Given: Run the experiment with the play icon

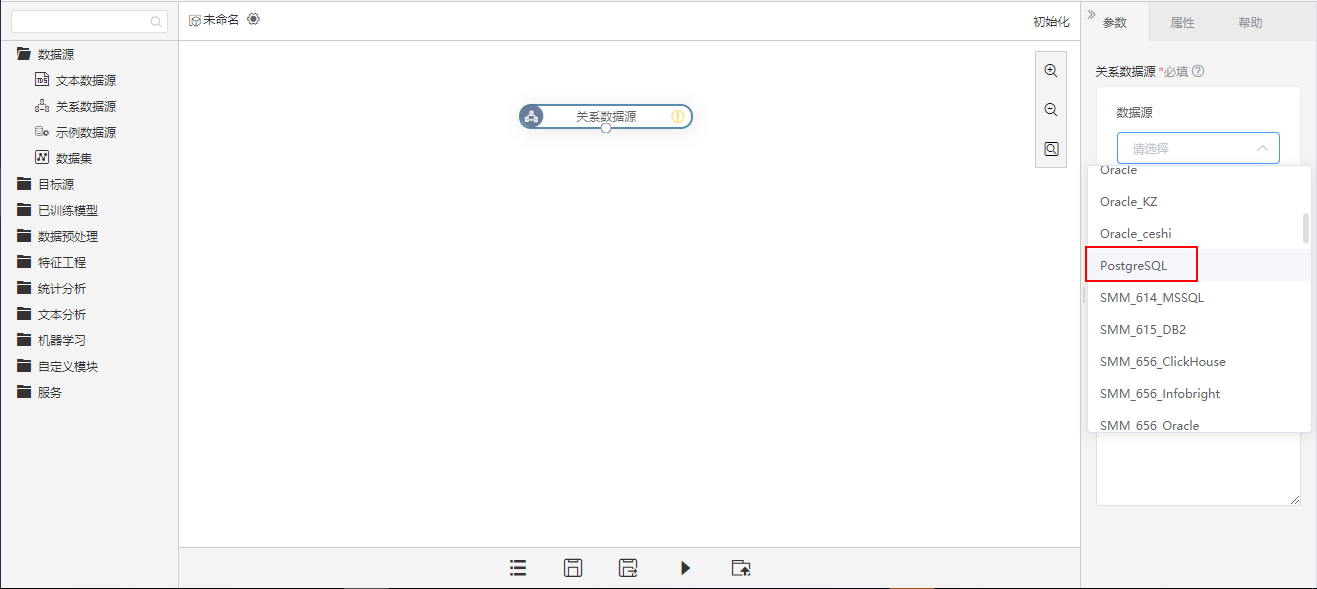Looking at the screenshot, I should pyautogui.click(x=685, y=568).
